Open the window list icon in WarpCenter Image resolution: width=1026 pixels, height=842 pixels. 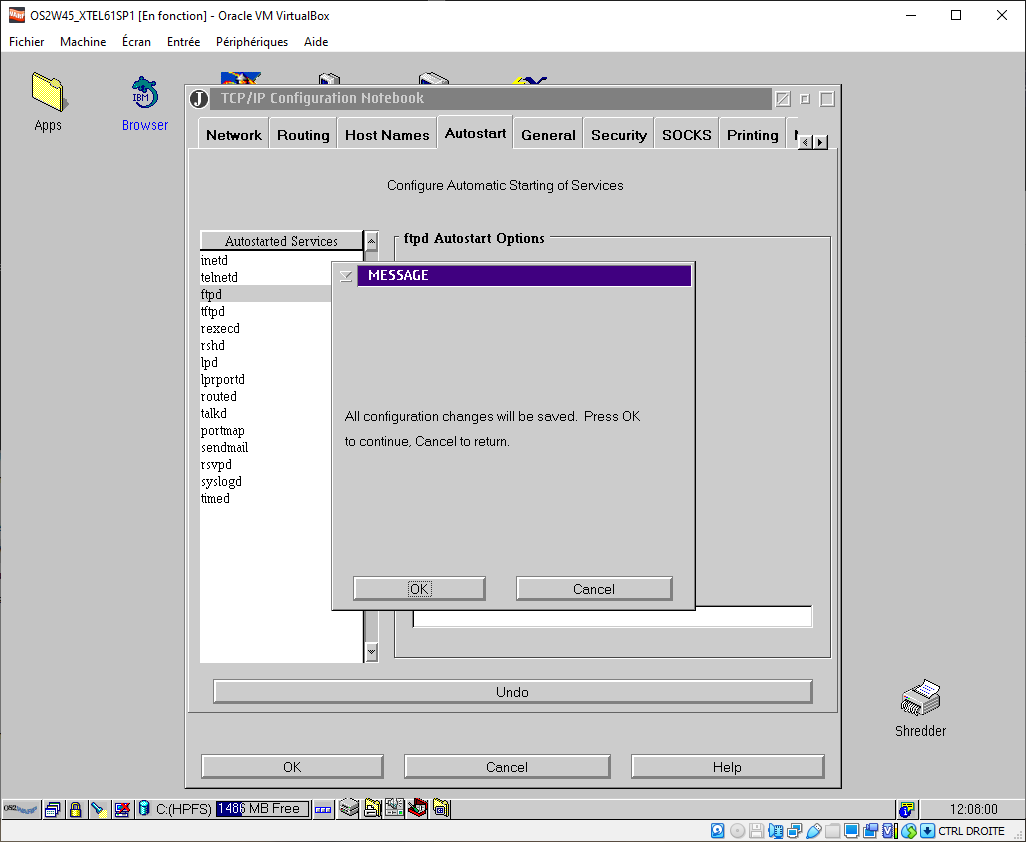53,809
